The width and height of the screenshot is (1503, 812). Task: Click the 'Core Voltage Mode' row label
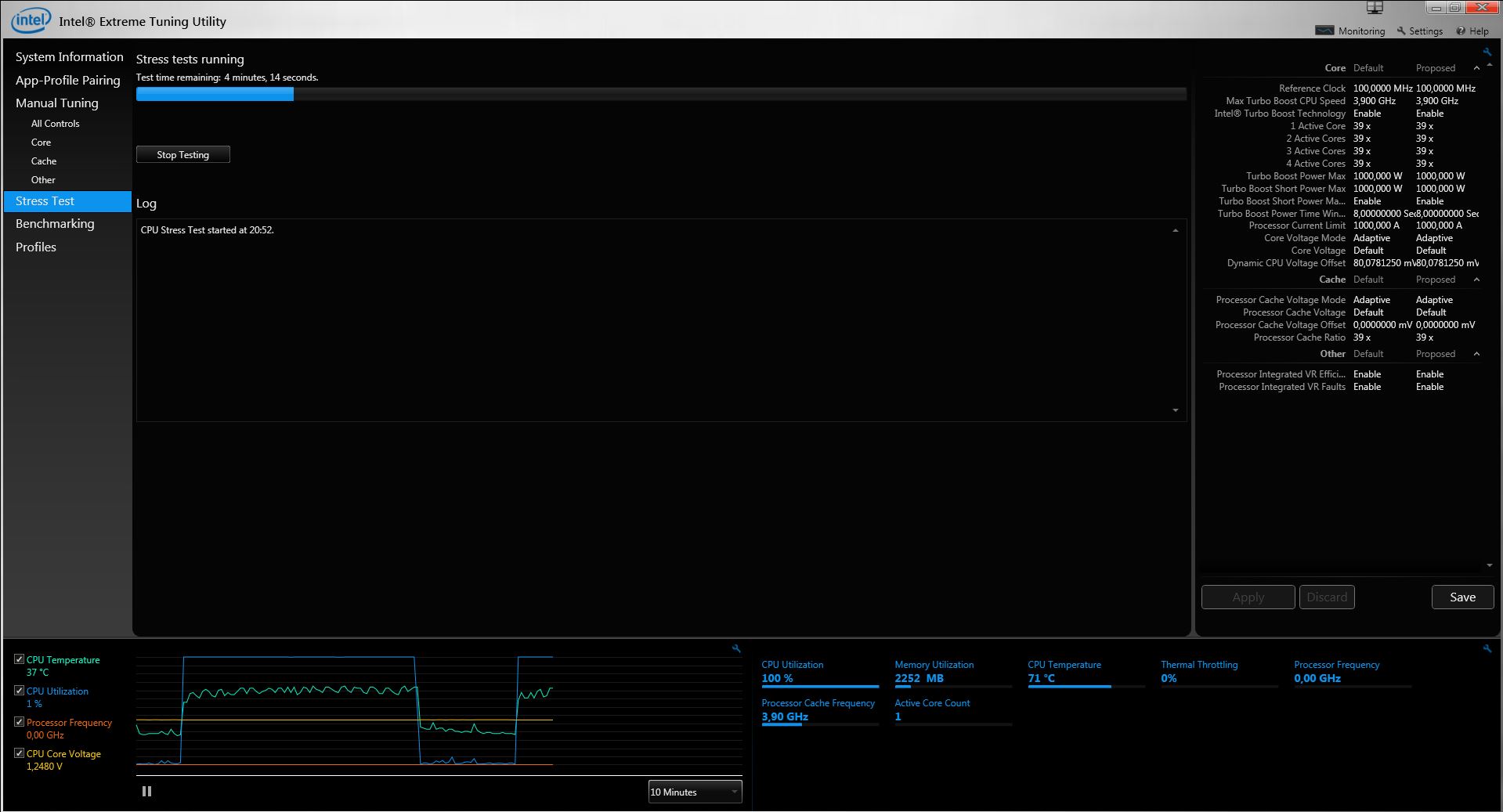point(1305,238)
